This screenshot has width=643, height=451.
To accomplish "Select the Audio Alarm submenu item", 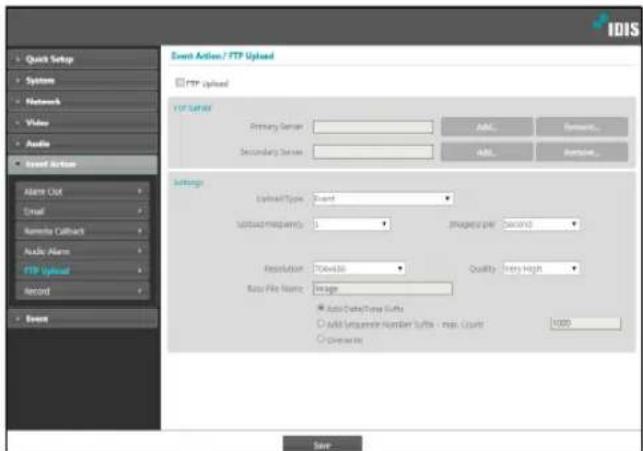I will [82, 251].
